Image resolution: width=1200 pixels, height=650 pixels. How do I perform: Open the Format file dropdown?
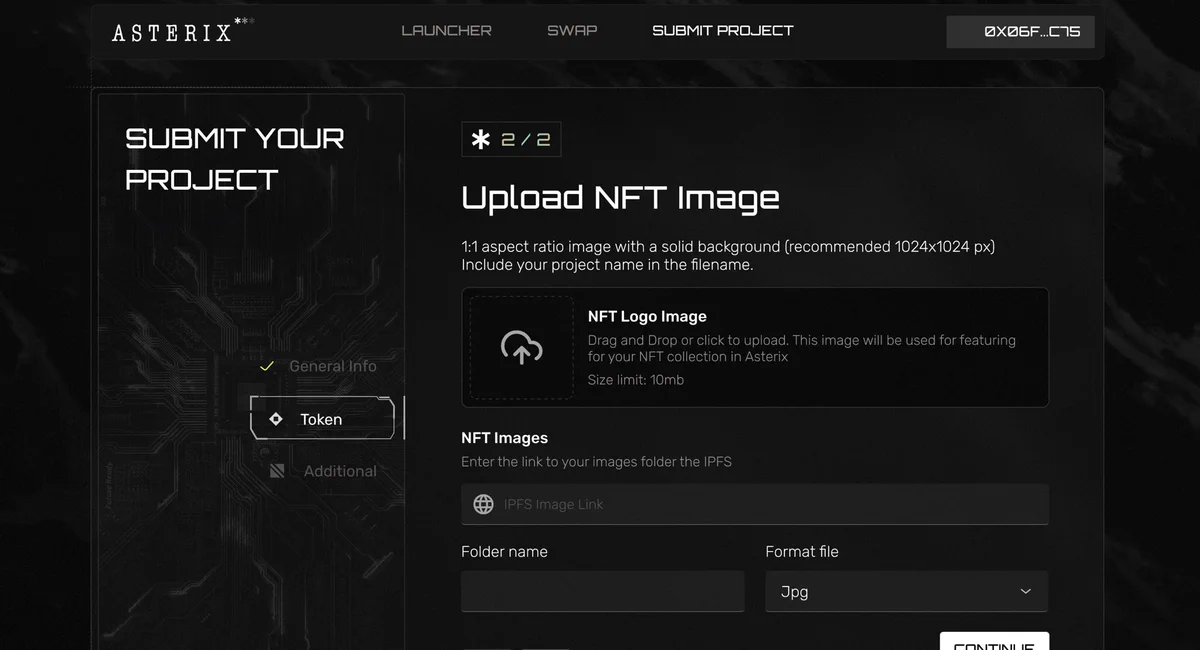click(x=907, y=591)
